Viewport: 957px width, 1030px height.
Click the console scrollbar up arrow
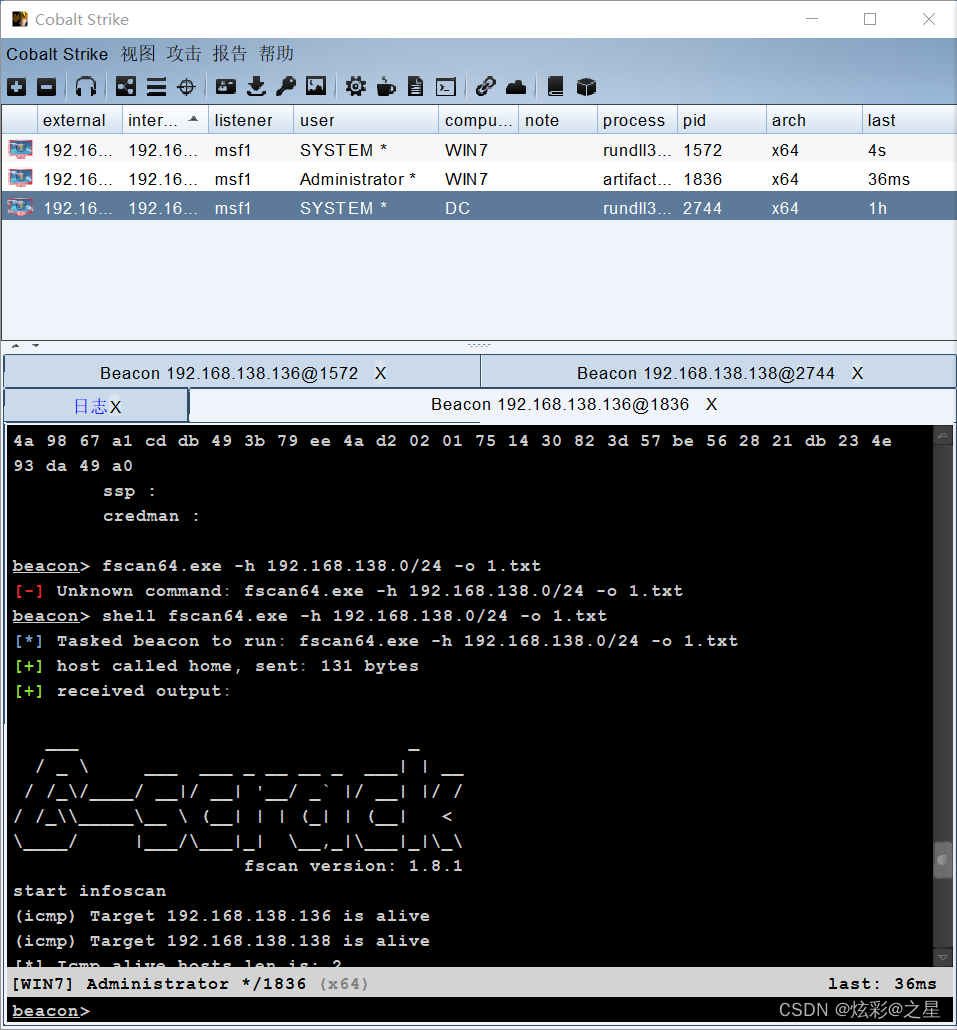(943, 435)
